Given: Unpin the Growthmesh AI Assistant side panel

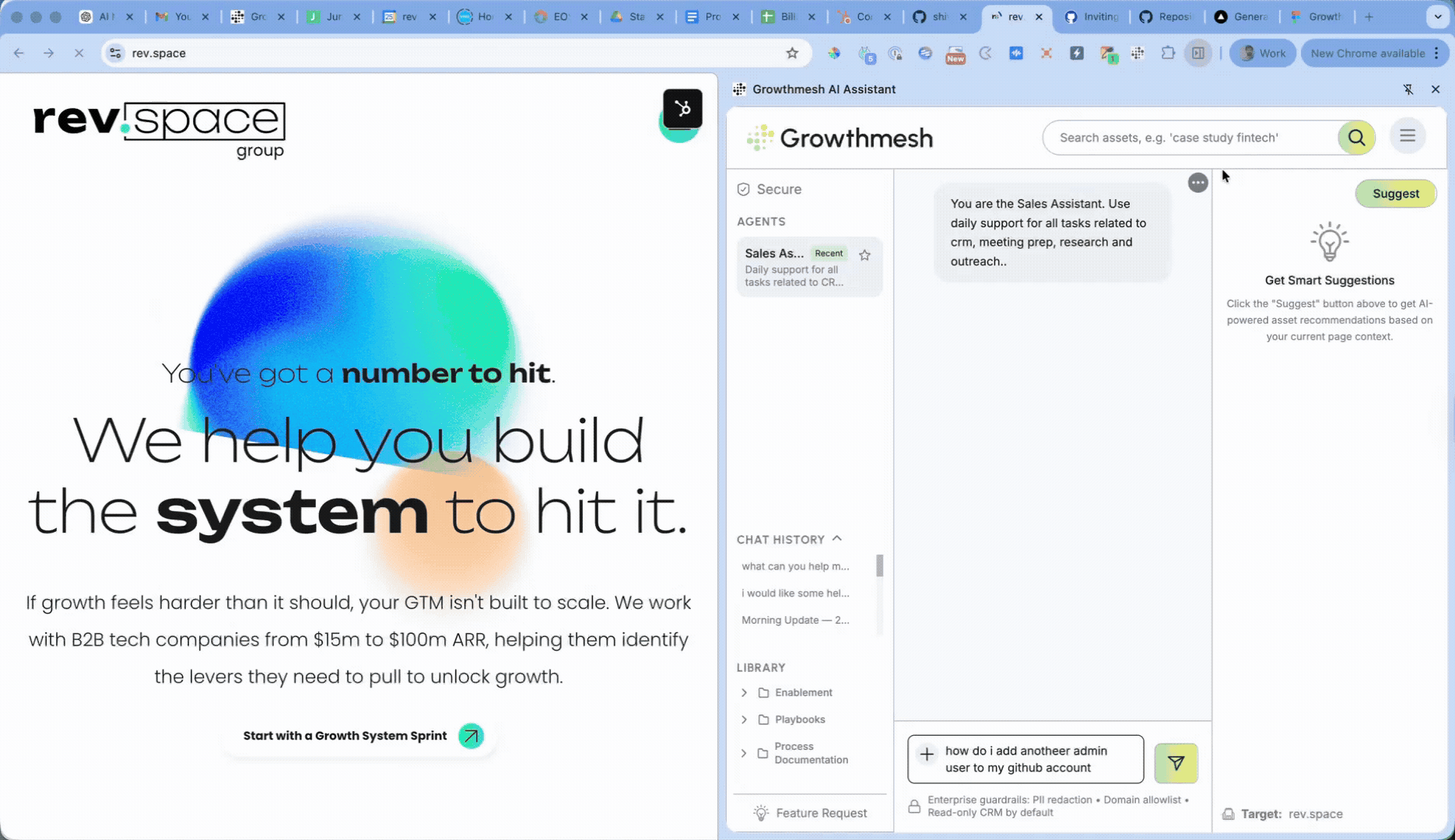Looking at the screenshot, I should (1408, 89).
